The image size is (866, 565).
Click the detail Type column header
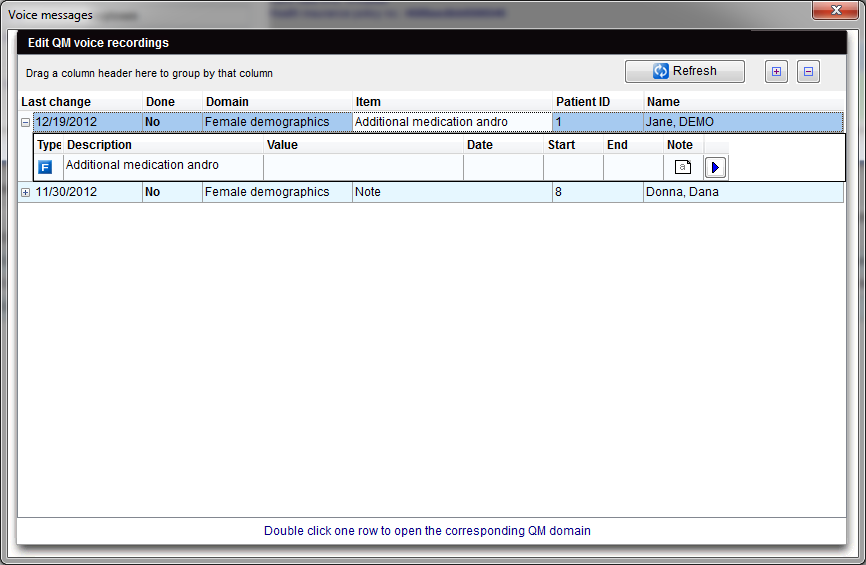pyautogui.click(x=49, y=145)
